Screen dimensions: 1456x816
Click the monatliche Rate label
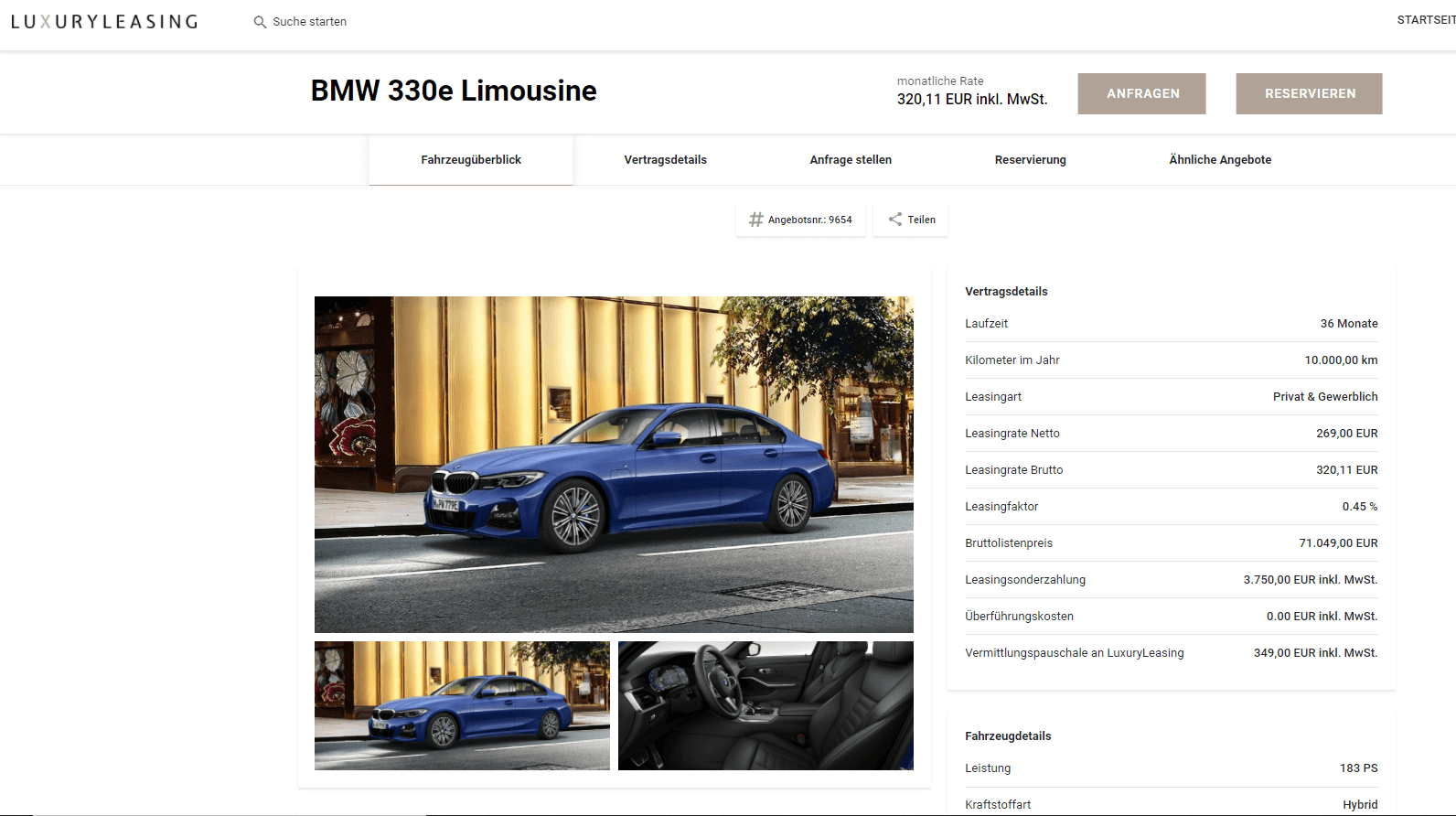[x=940, y=81]
